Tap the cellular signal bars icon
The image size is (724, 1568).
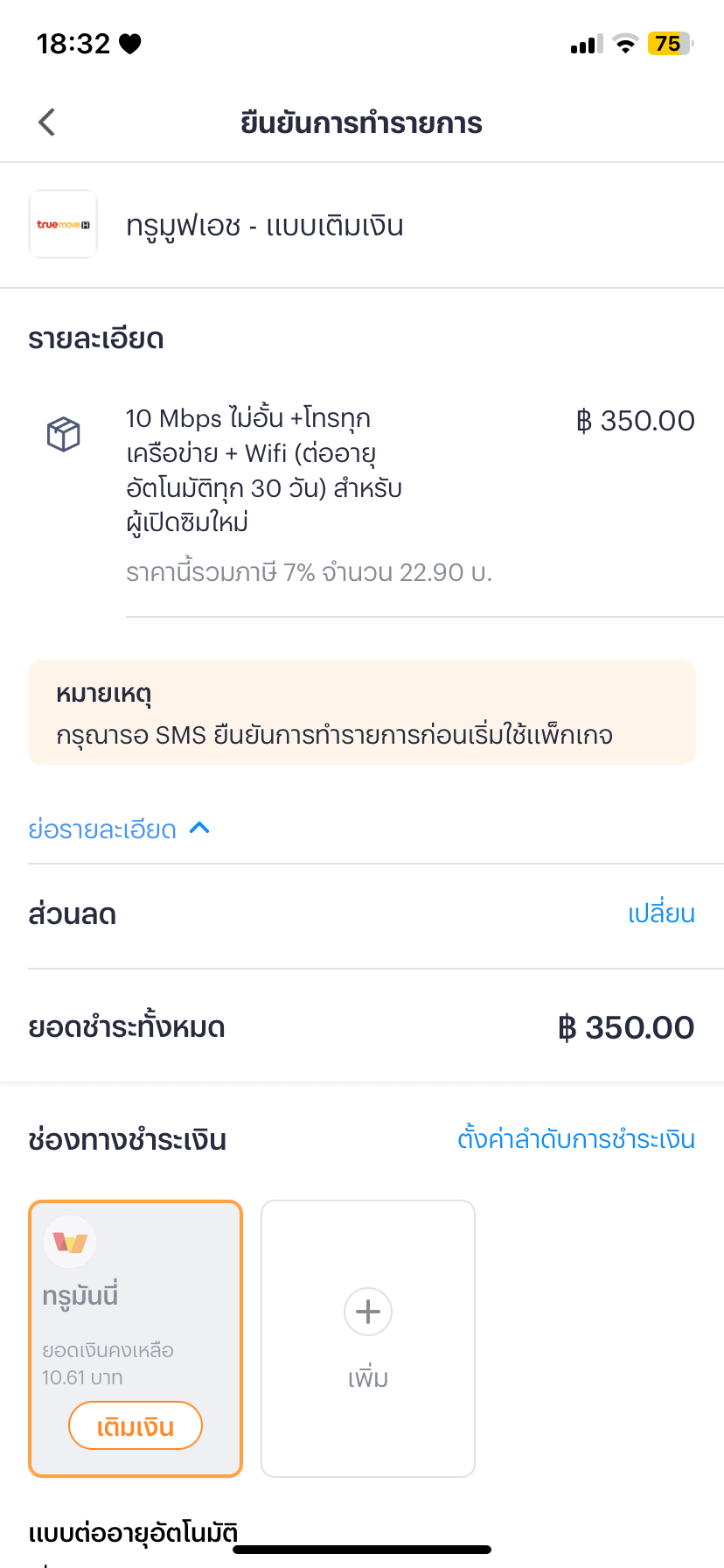click(x=587, y=44)
